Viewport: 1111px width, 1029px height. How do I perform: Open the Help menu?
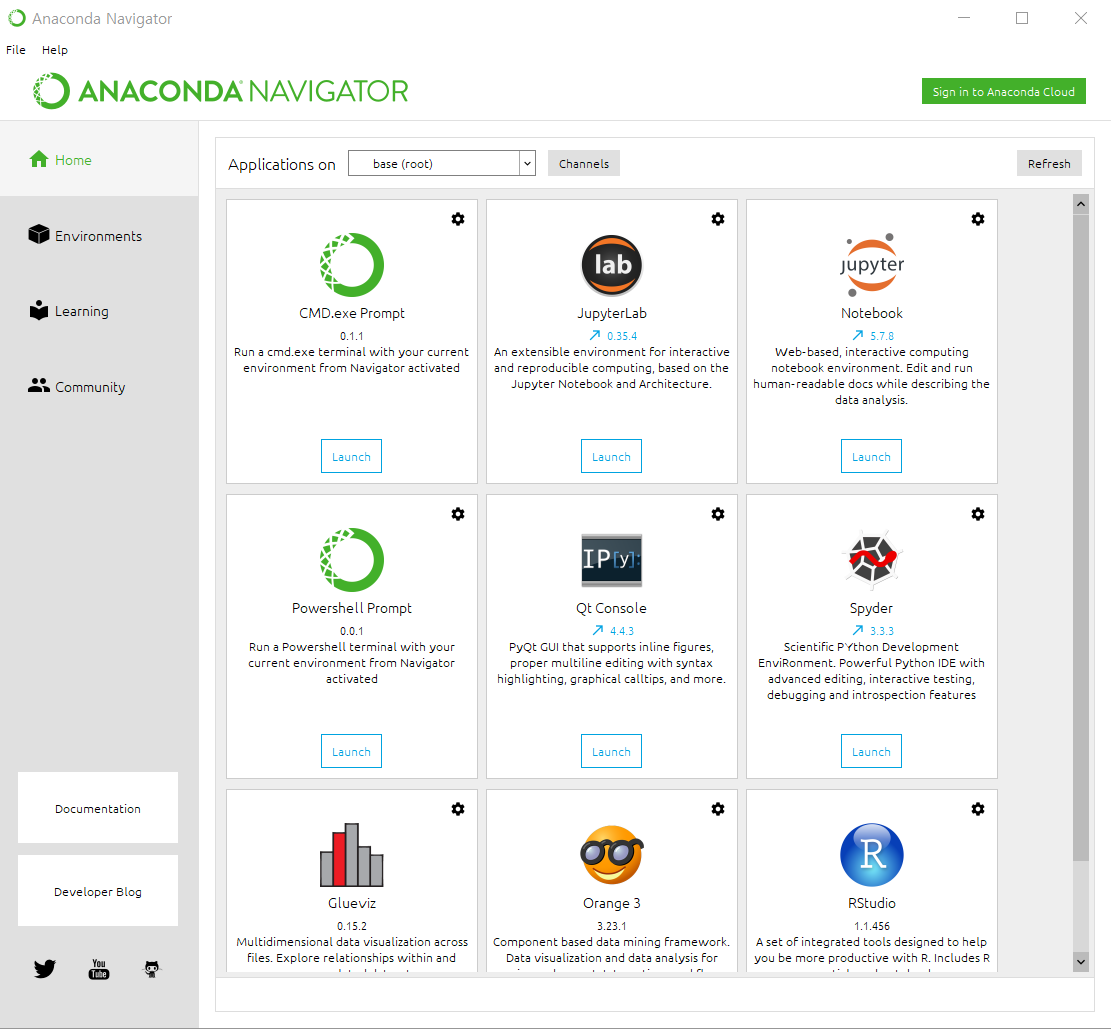[x=55, y=50]
